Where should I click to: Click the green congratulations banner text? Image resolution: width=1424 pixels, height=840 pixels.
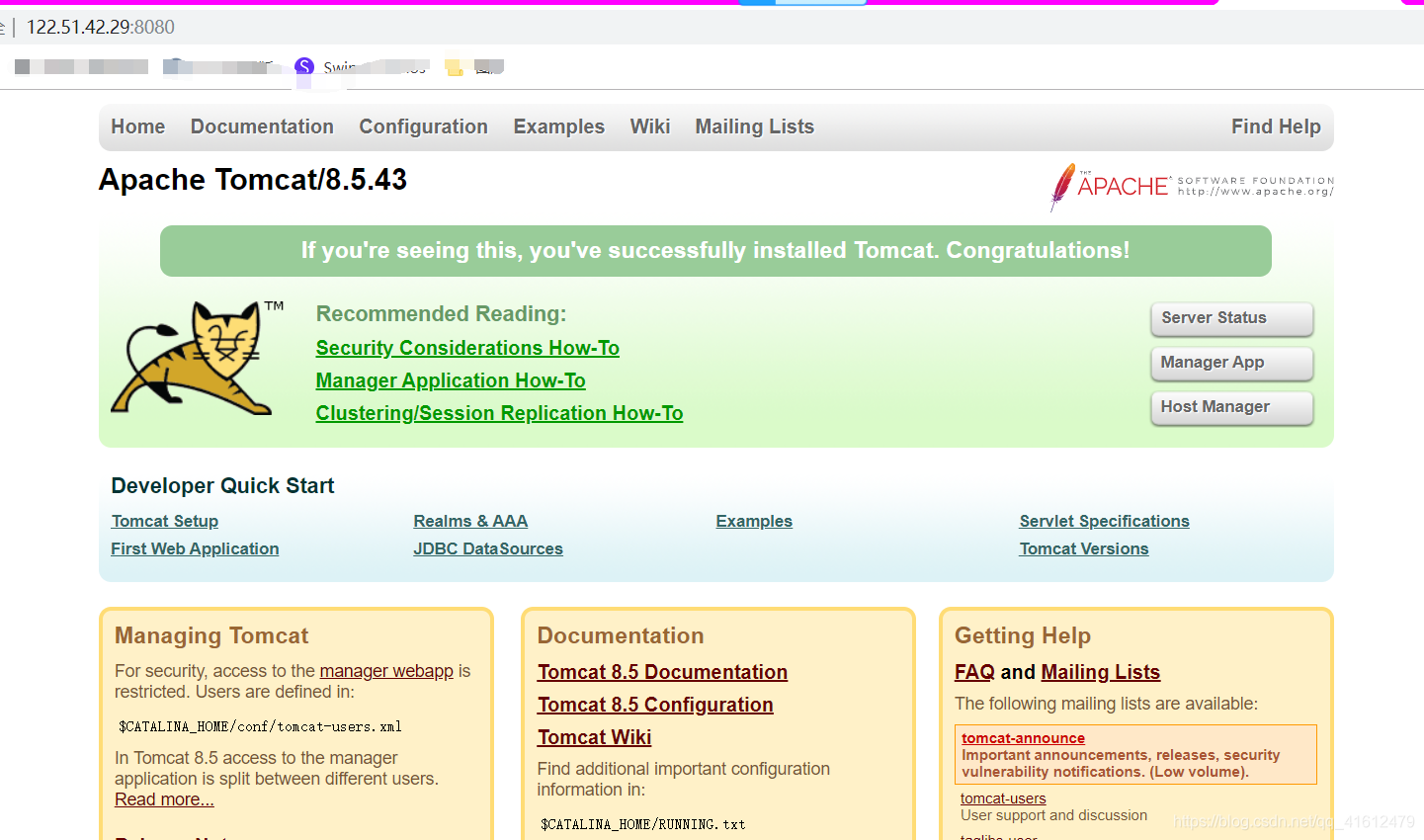pyautogui.click(x=715, y=250)
